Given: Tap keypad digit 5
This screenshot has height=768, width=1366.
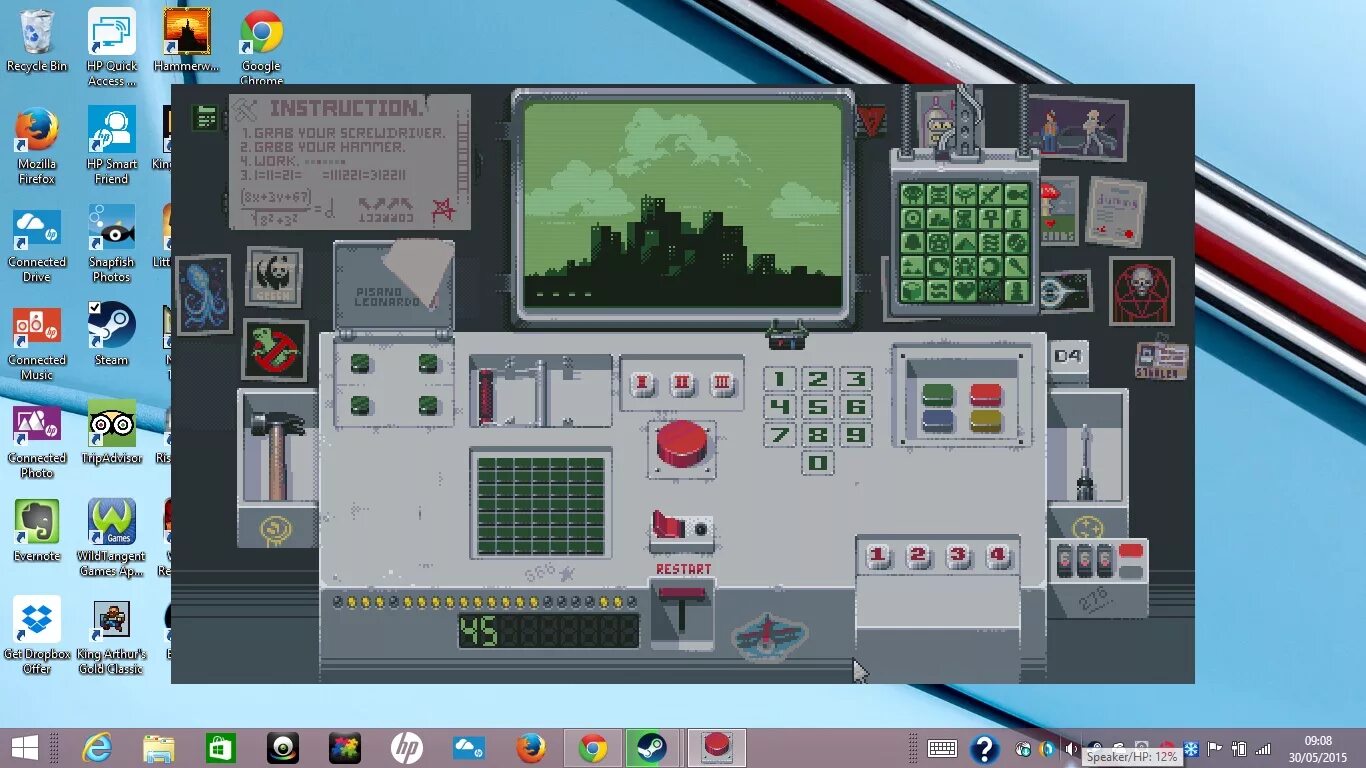Looking at the screenshot, I should click(x=818, y=407).
